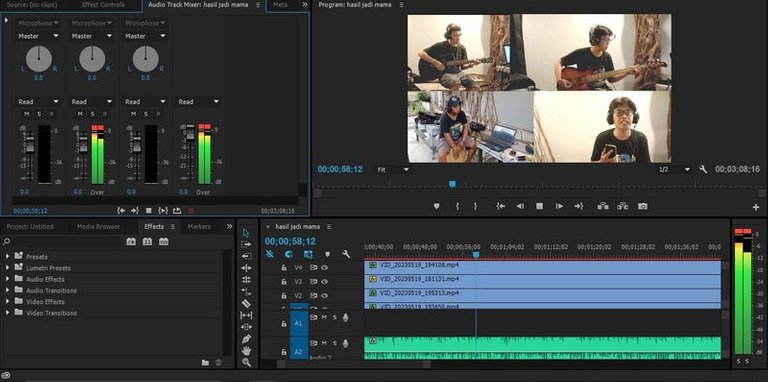Toggle V4 track output eye

tap(324, 267)
